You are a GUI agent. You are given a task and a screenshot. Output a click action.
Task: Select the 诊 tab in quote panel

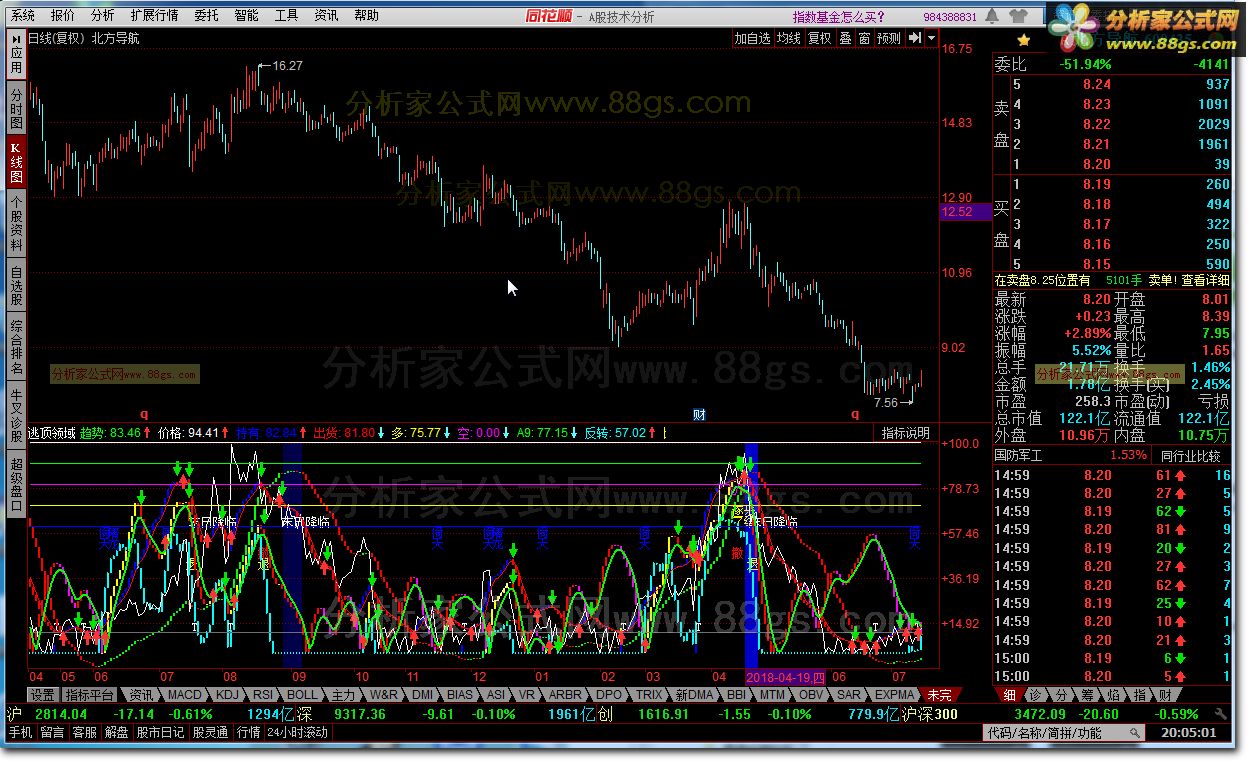point(1035,694)
